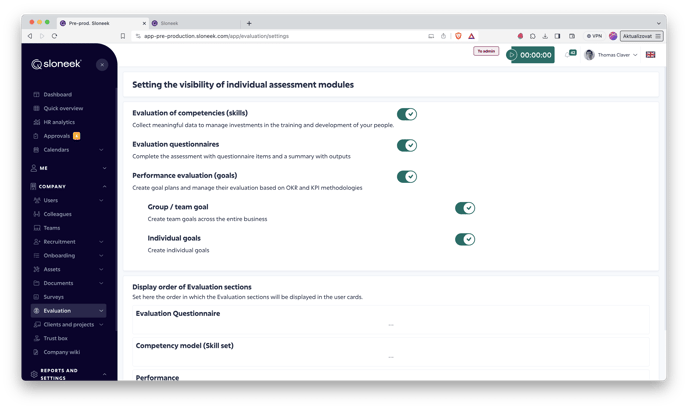Switch off Individual goals toggle

point(465,239)
